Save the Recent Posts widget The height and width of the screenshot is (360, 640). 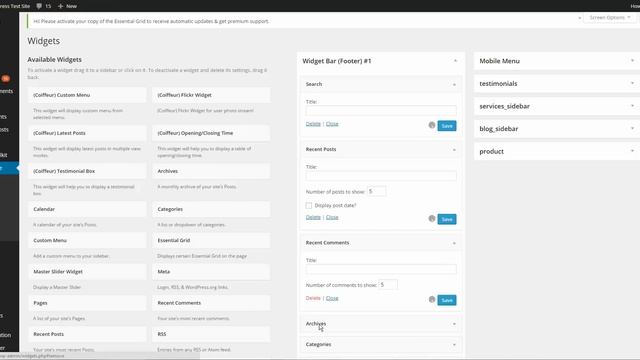tap(447, 219)
